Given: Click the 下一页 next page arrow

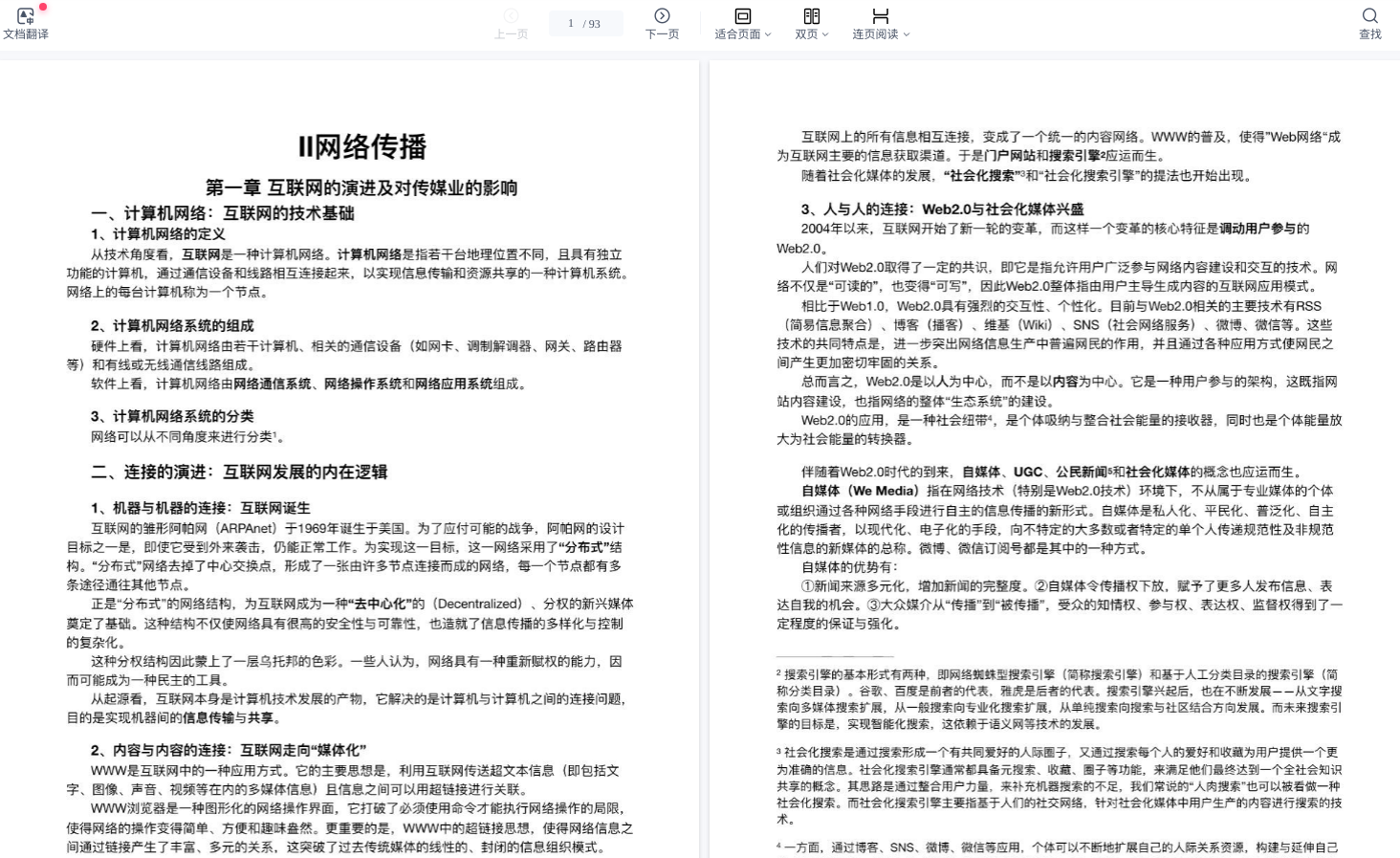Looking at the screenshot, I should tap(662, 15).
